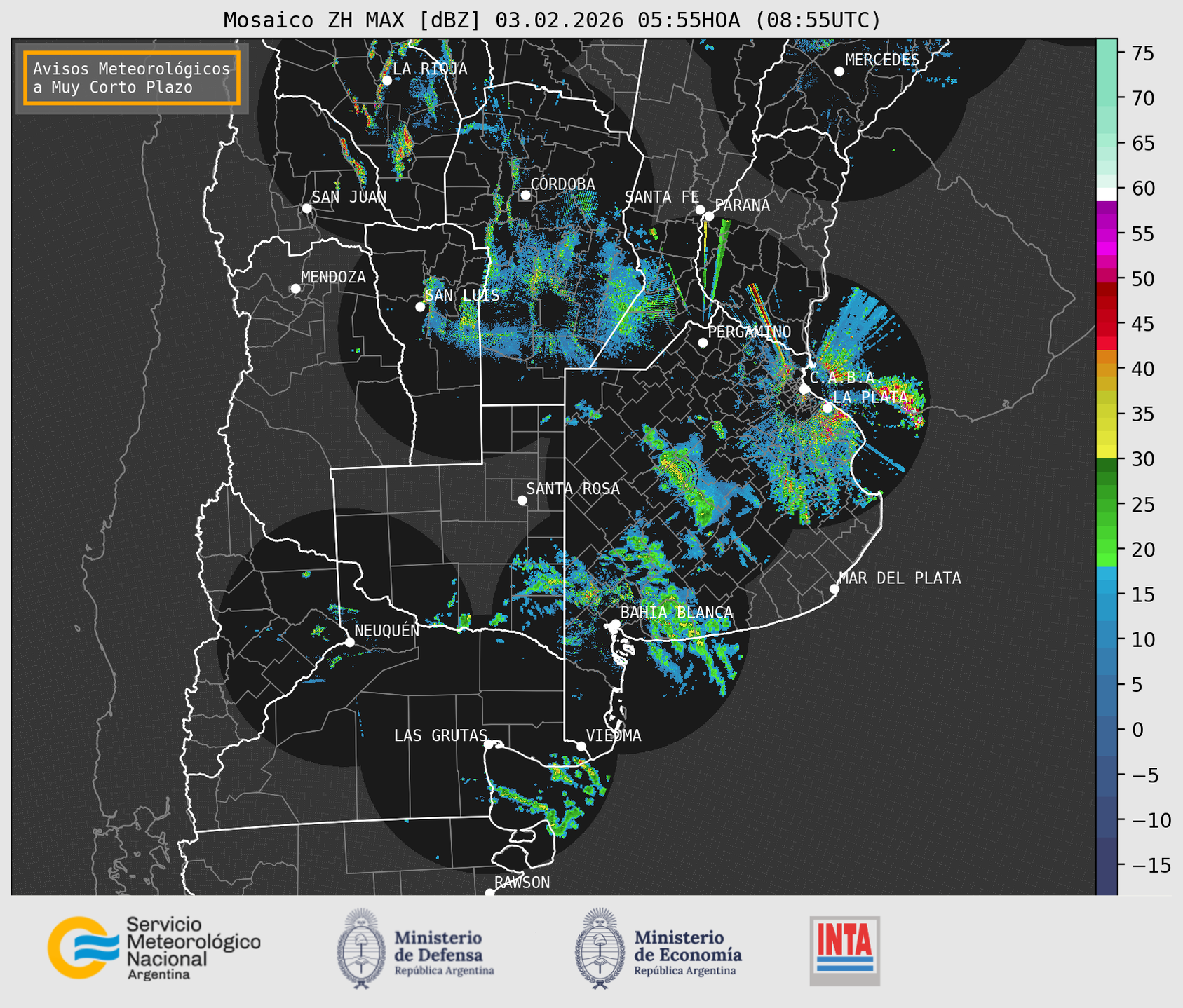This screenshot has width=1183, height=1008.
Task: Click the Ministerio de Defensa emblem
Action: pyautogui.click(x=361, y=948)
